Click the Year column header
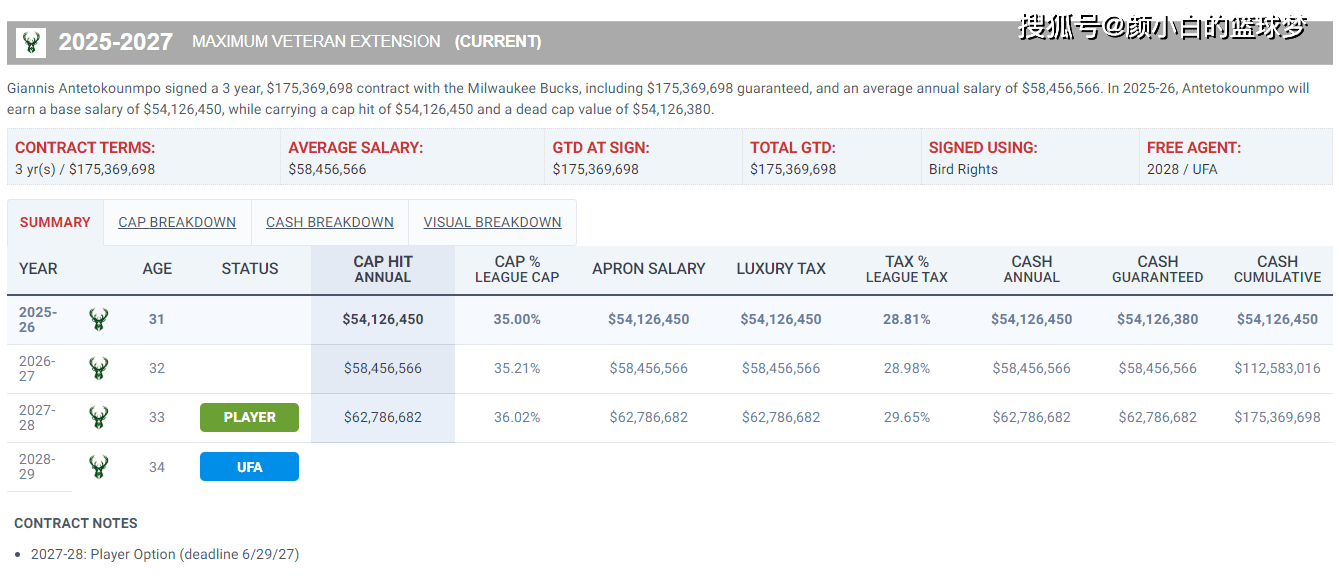This screenshot has width=1339, height=584. tap(38, 269)
